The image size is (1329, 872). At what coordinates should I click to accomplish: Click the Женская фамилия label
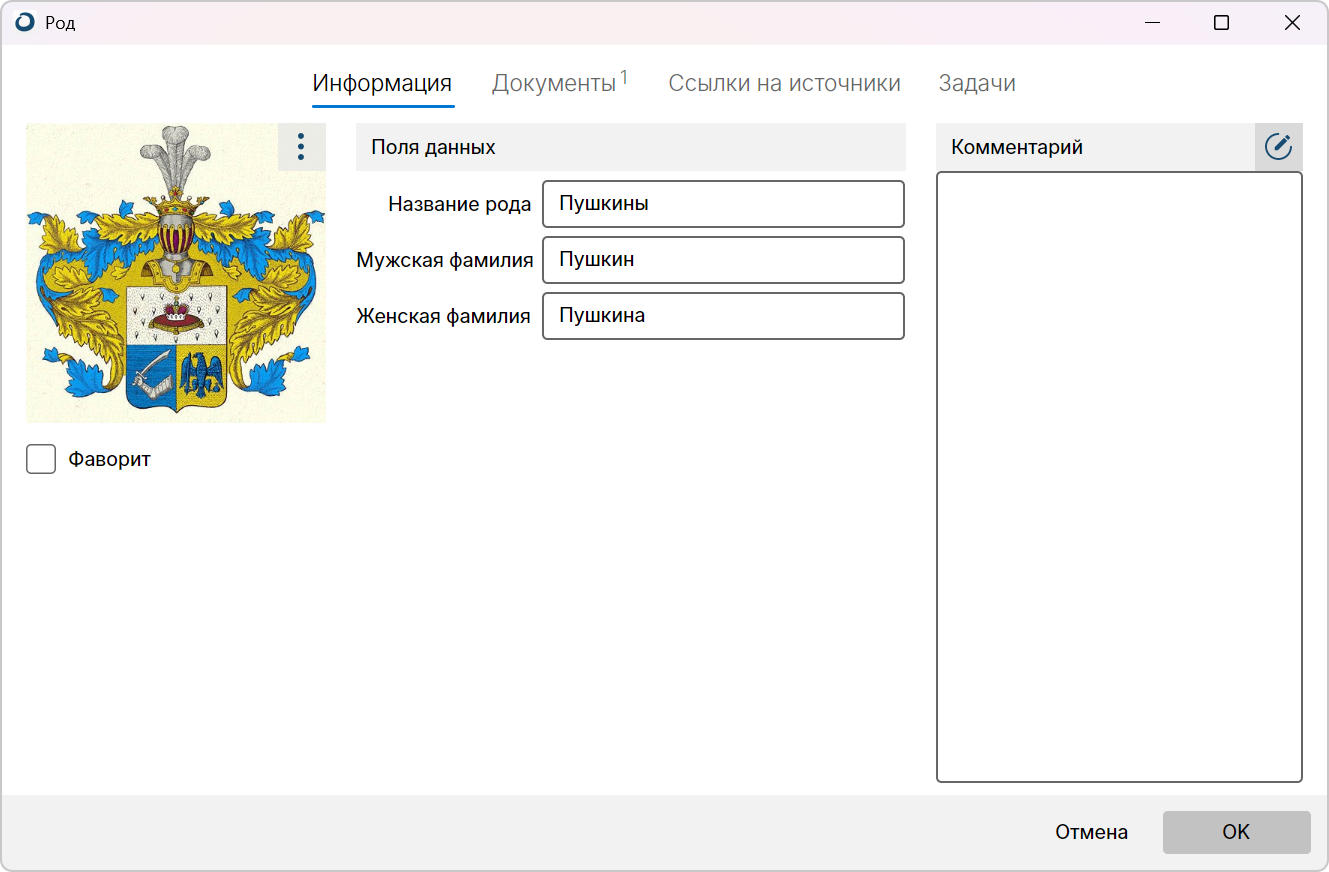click(444, 316)
